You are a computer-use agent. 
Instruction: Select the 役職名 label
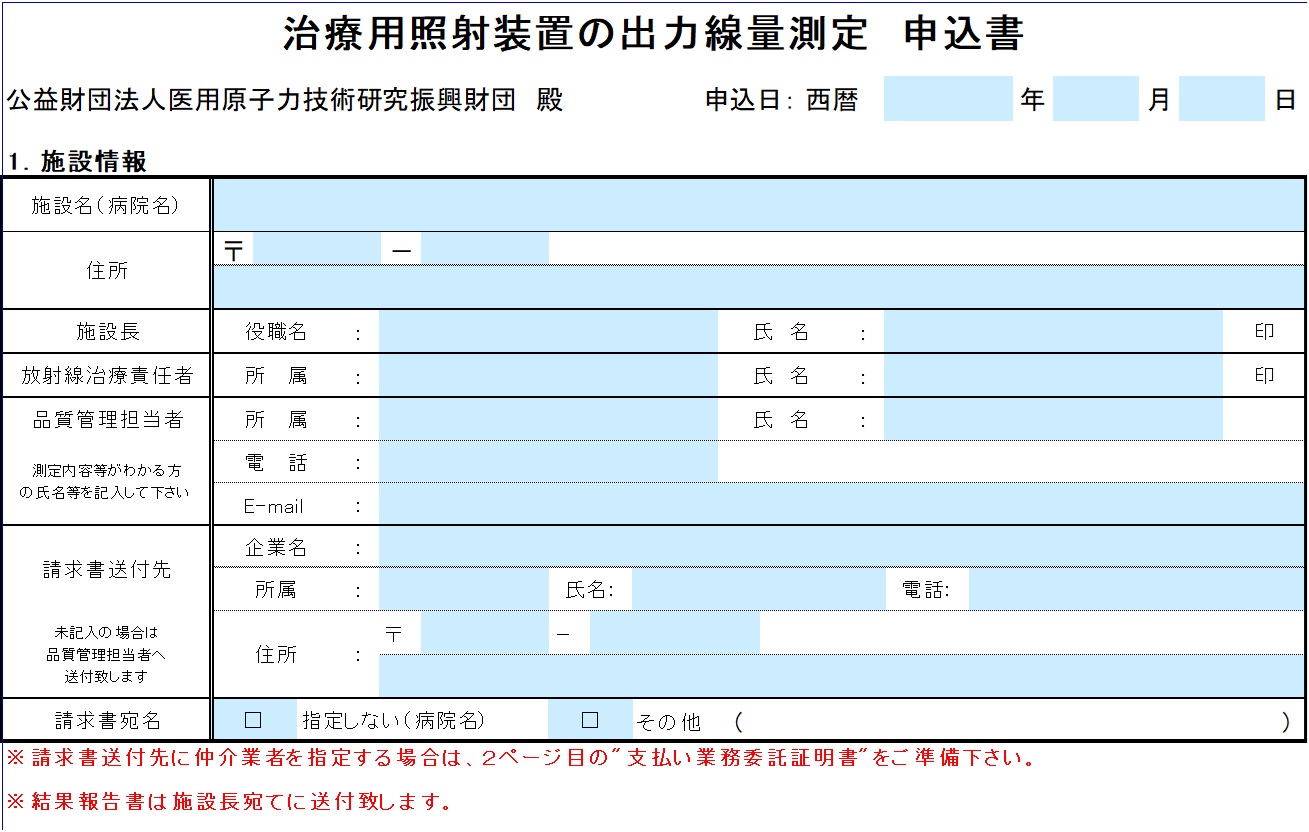pyautogui.click(x=277, y=333)
